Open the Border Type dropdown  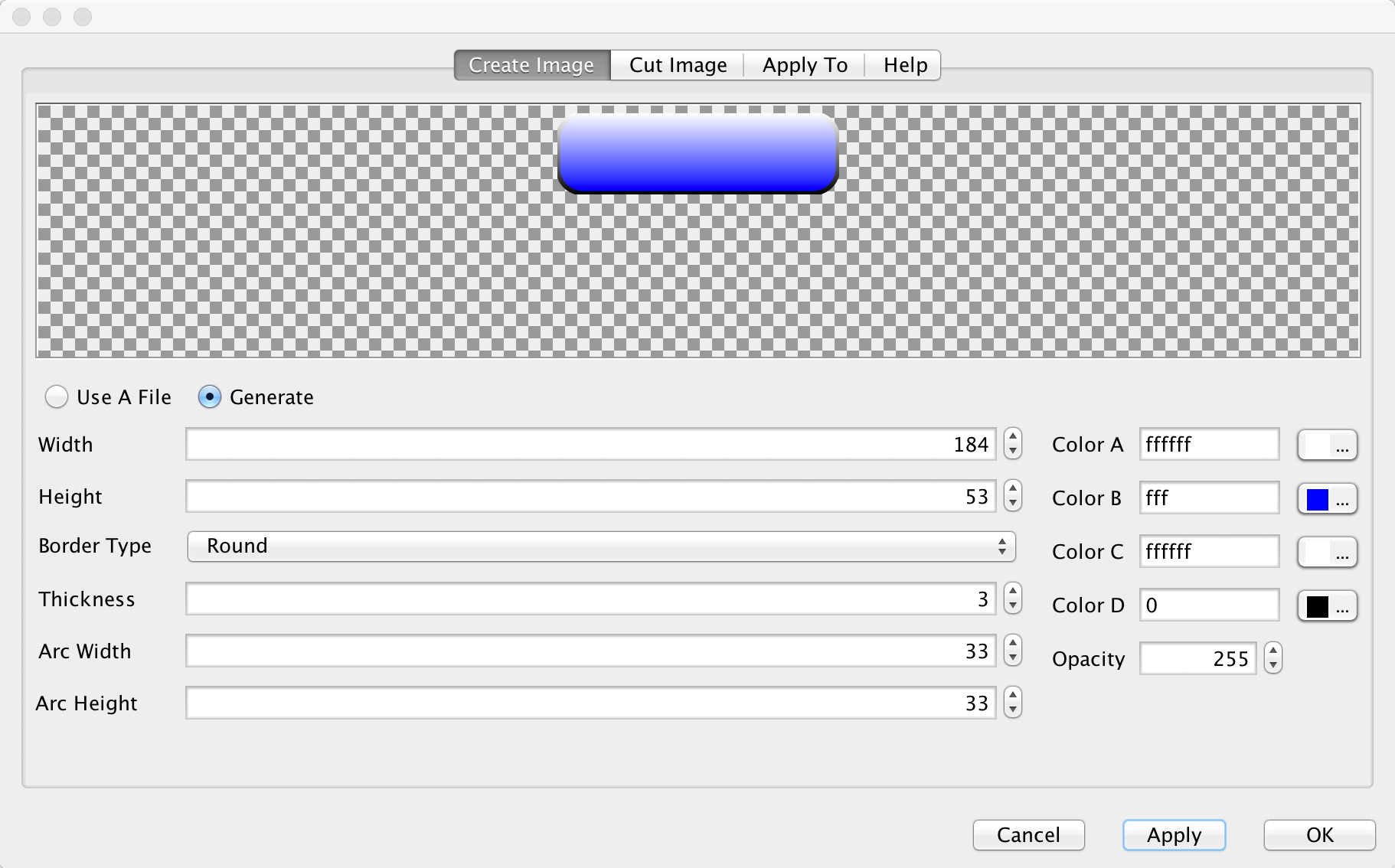pyautogui.click(x=601, y=547)
